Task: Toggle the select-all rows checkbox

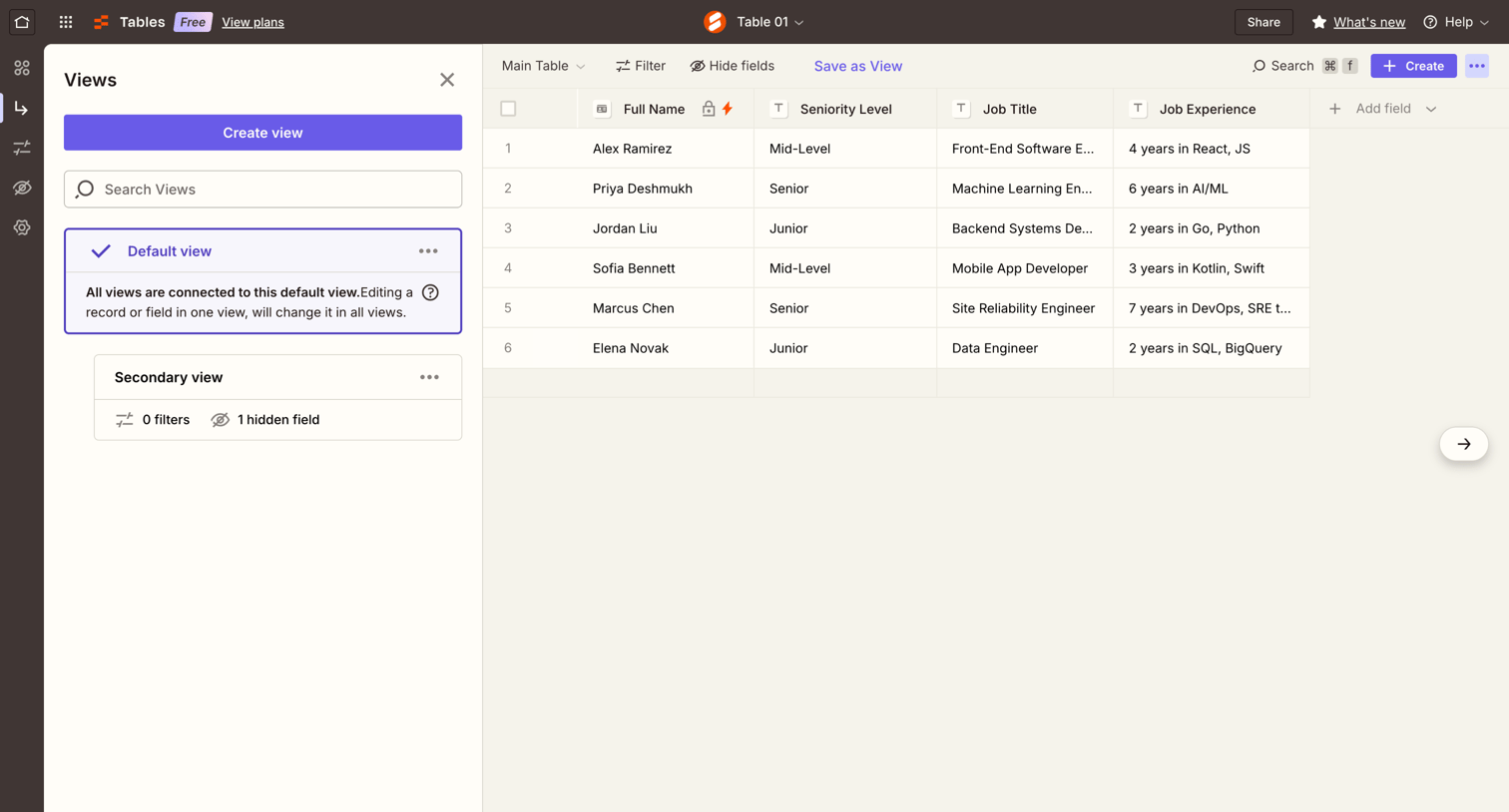Action: (x=508, y=109)
